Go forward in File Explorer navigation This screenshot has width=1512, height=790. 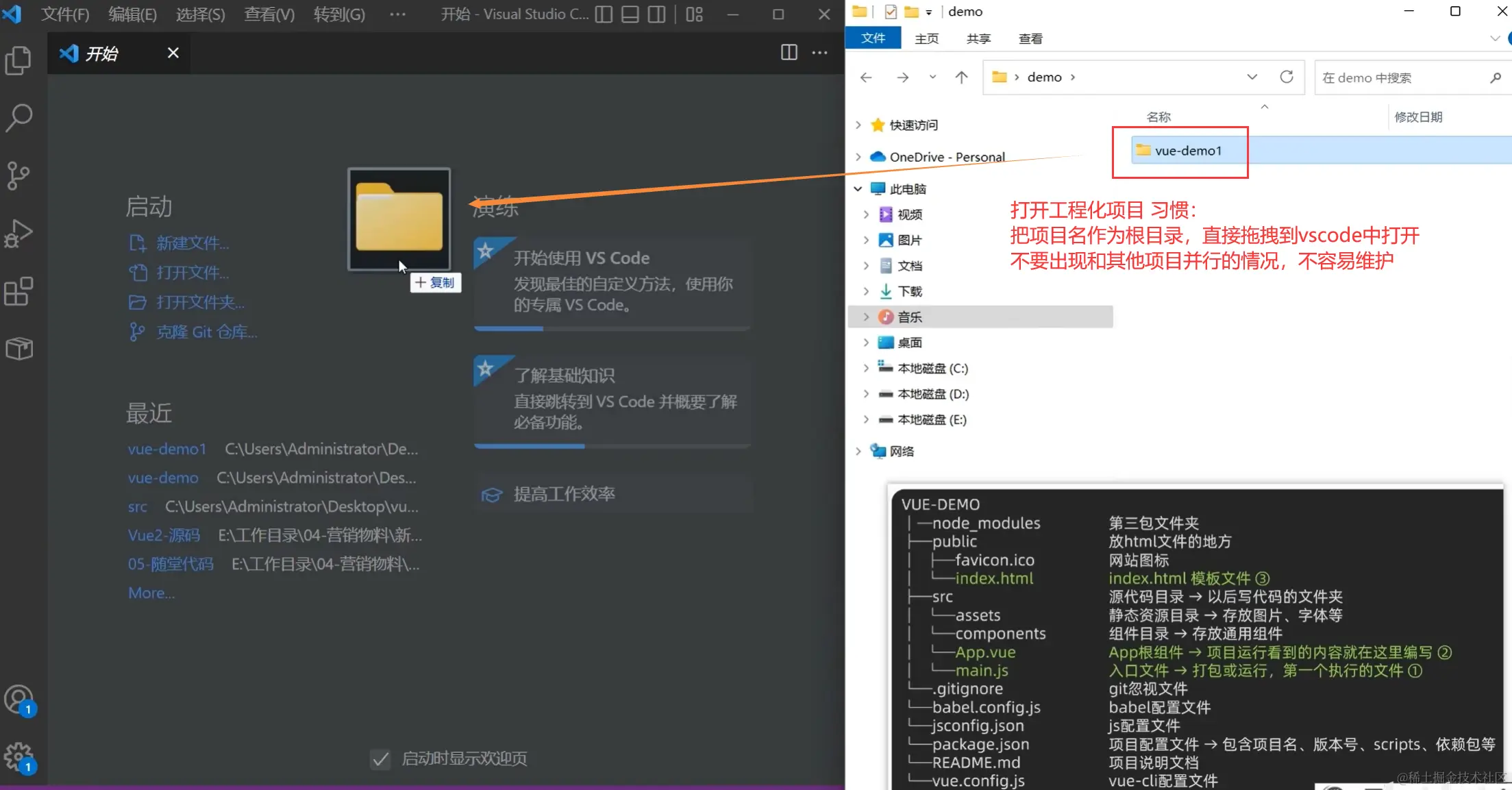coord(903,77)
